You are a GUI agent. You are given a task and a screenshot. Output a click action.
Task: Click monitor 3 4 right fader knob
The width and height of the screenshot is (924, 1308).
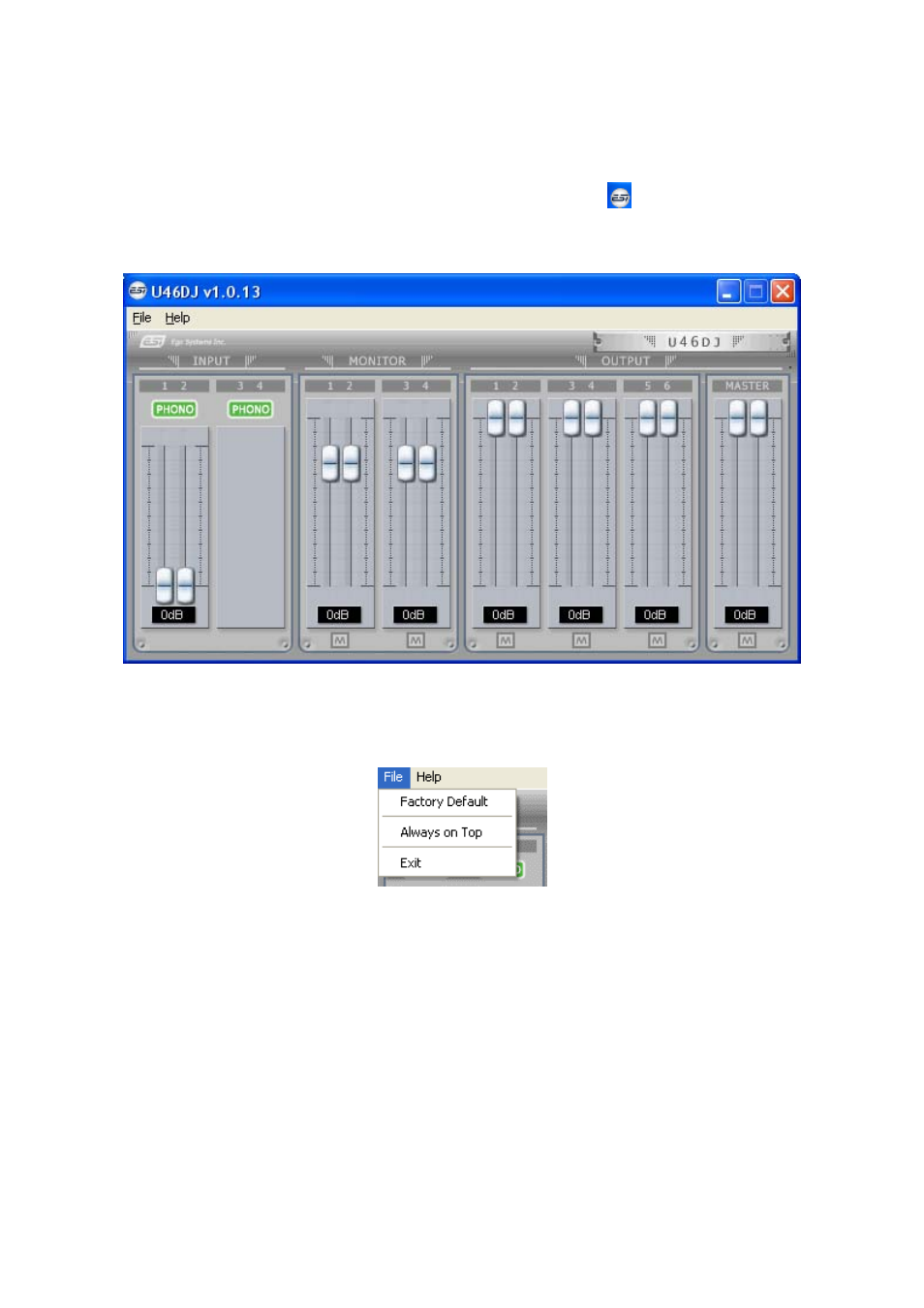[x=427, y=463]
